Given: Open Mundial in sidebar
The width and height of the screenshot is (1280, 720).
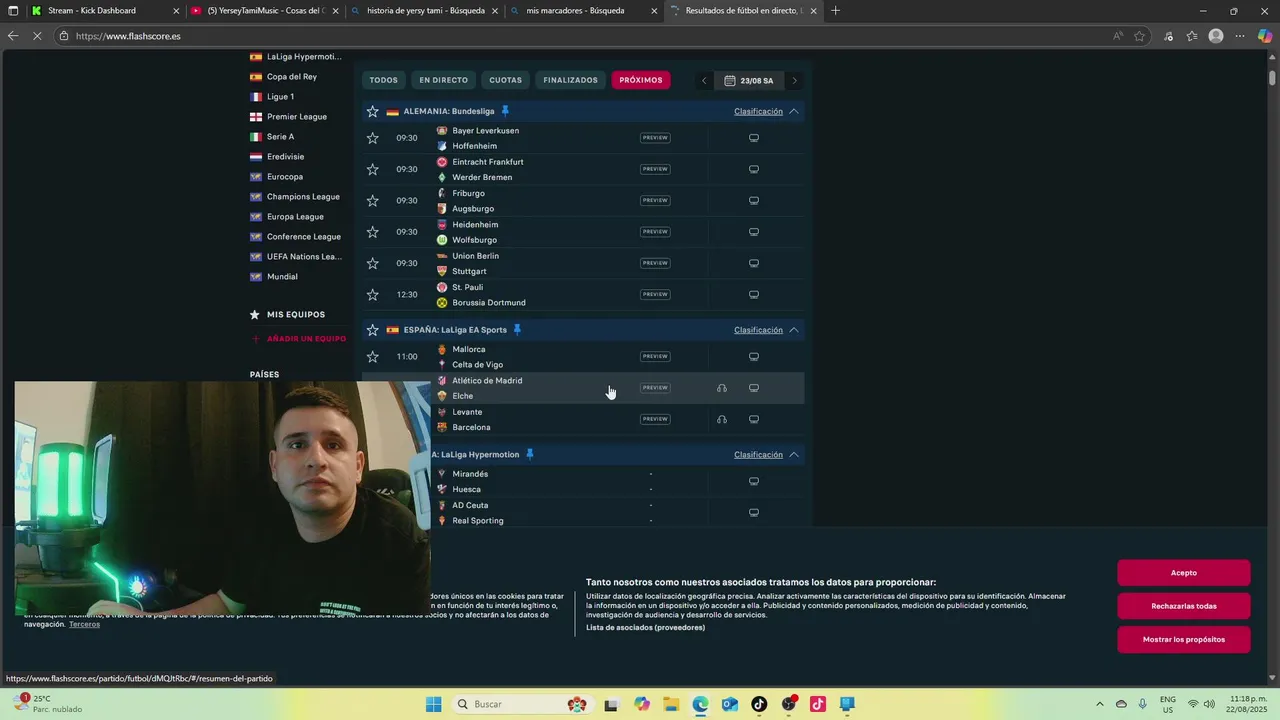Looking at the screenshot, I should (x=282, y=277).
